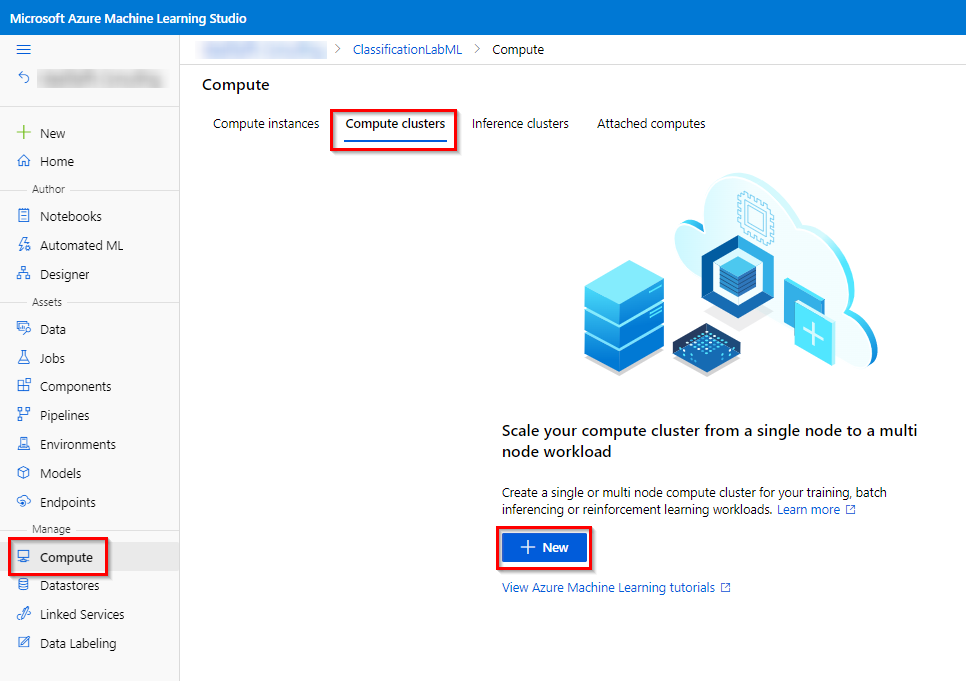Viewport: 966px width, 681px height.
Task: Click the blue New cluster button
Action: (x=544, y=547)
